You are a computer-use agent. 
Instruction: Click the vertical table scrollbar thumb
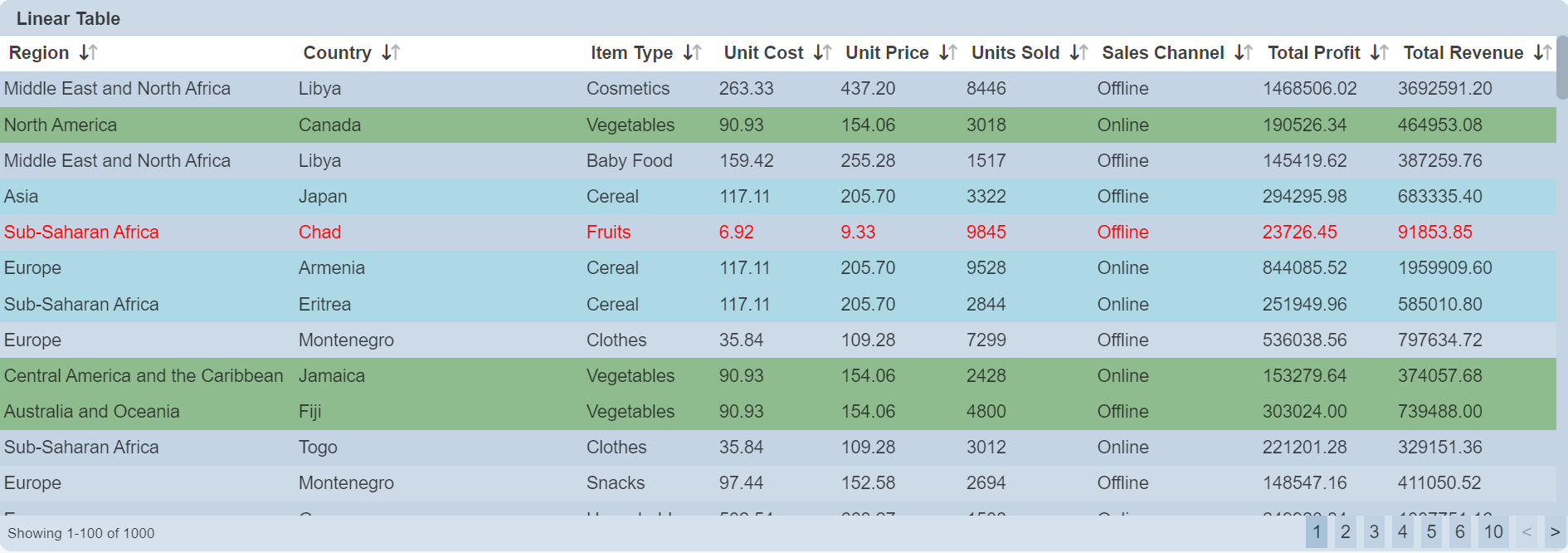(1561, 68)
